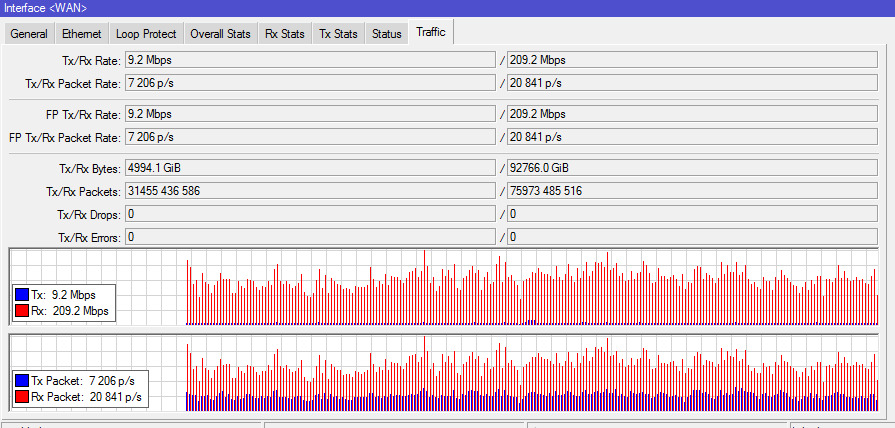Click the Rx Drops value field
The height and width of the screenshot is (428, 895).
point(699,214)
